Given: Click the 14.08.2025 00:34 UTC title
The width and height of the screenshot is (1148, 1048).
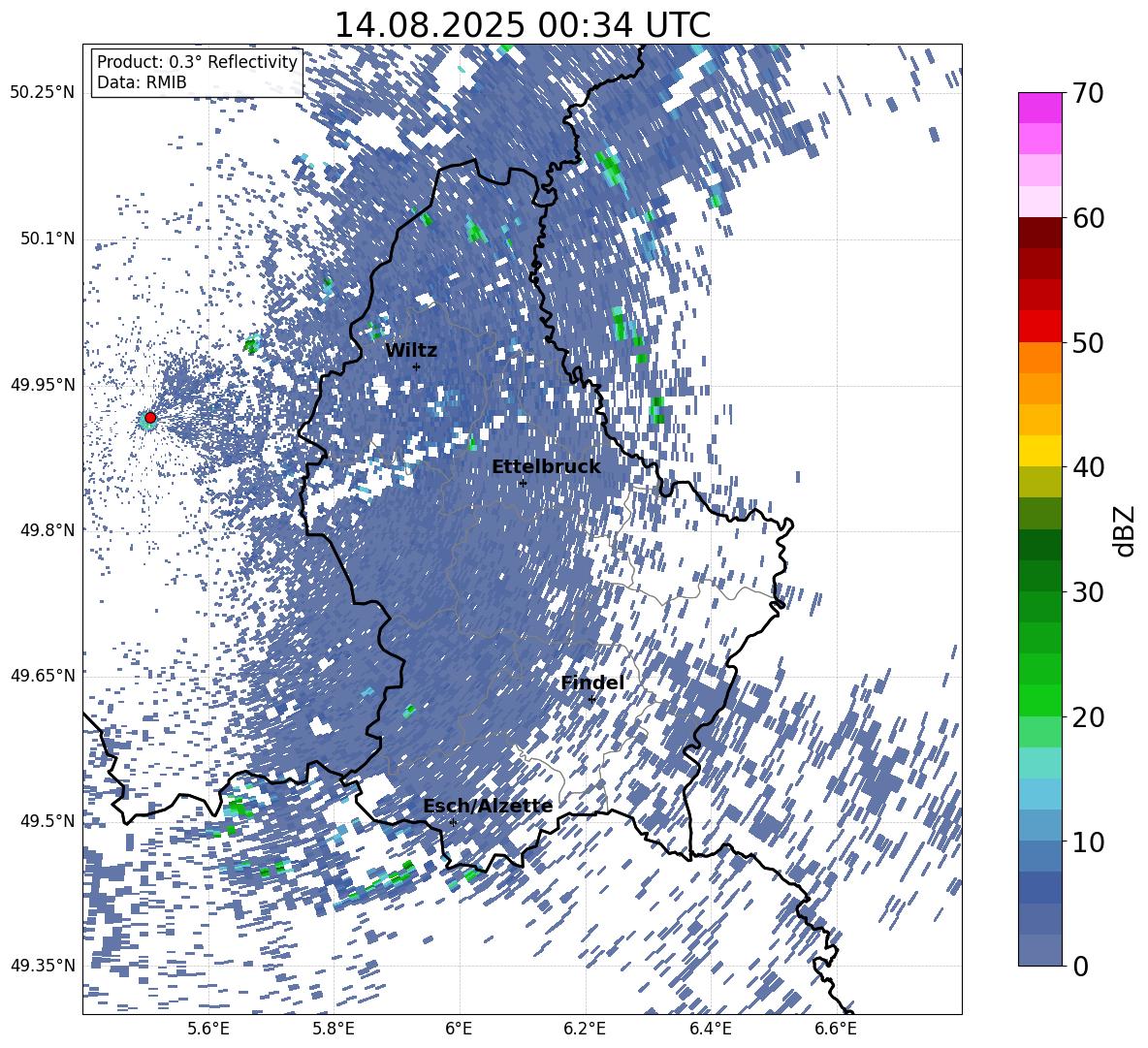Looking at the screenshot, I should (x=522, y=25).
